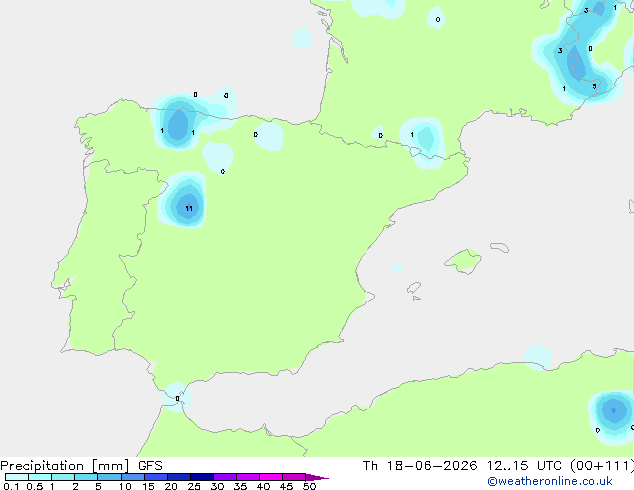Click the Ibiza island outline
The height and width of the screenshot is (490, 634).
[414, 288]
